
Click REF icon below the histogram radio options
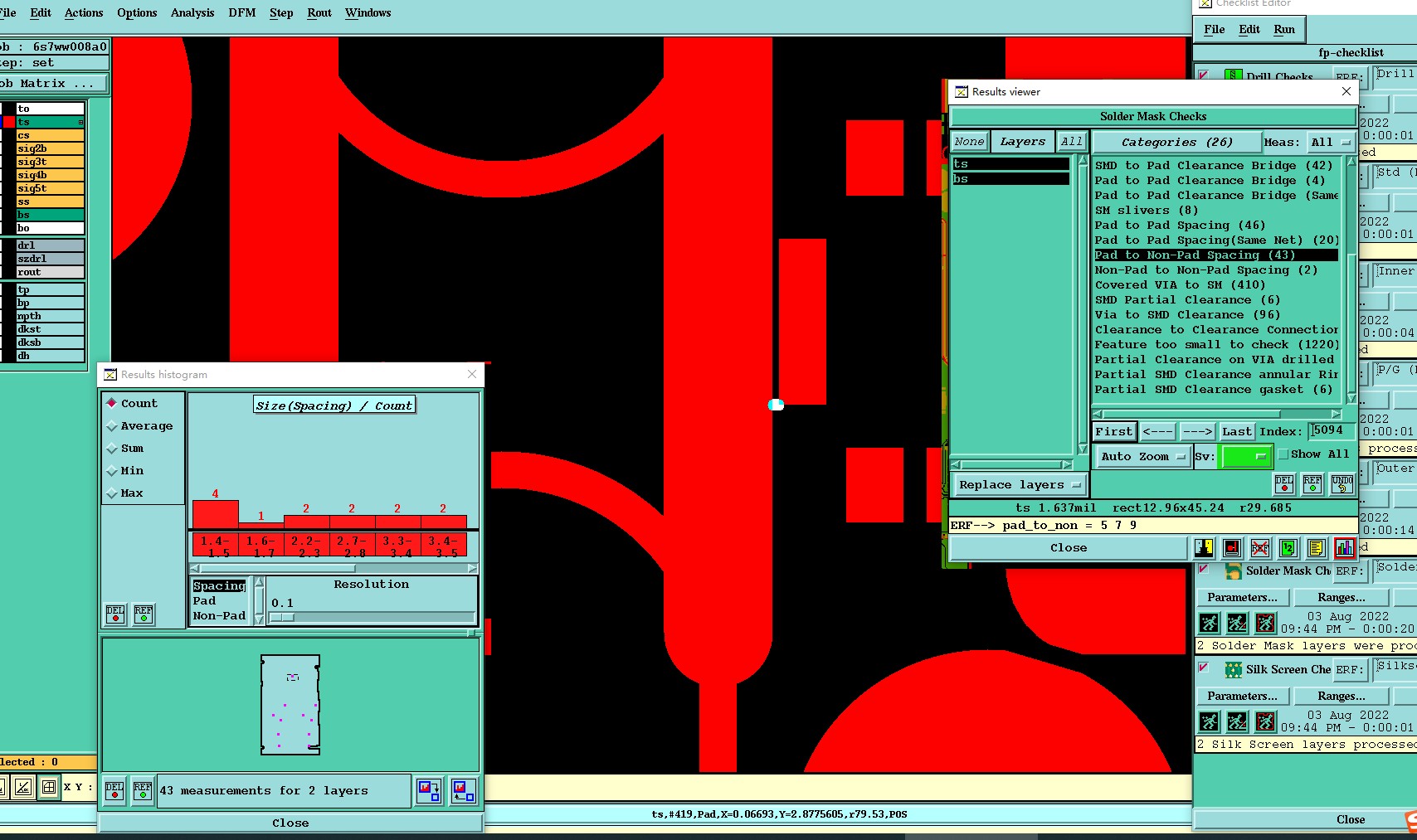pyautogui.click(x=144, y=614)
